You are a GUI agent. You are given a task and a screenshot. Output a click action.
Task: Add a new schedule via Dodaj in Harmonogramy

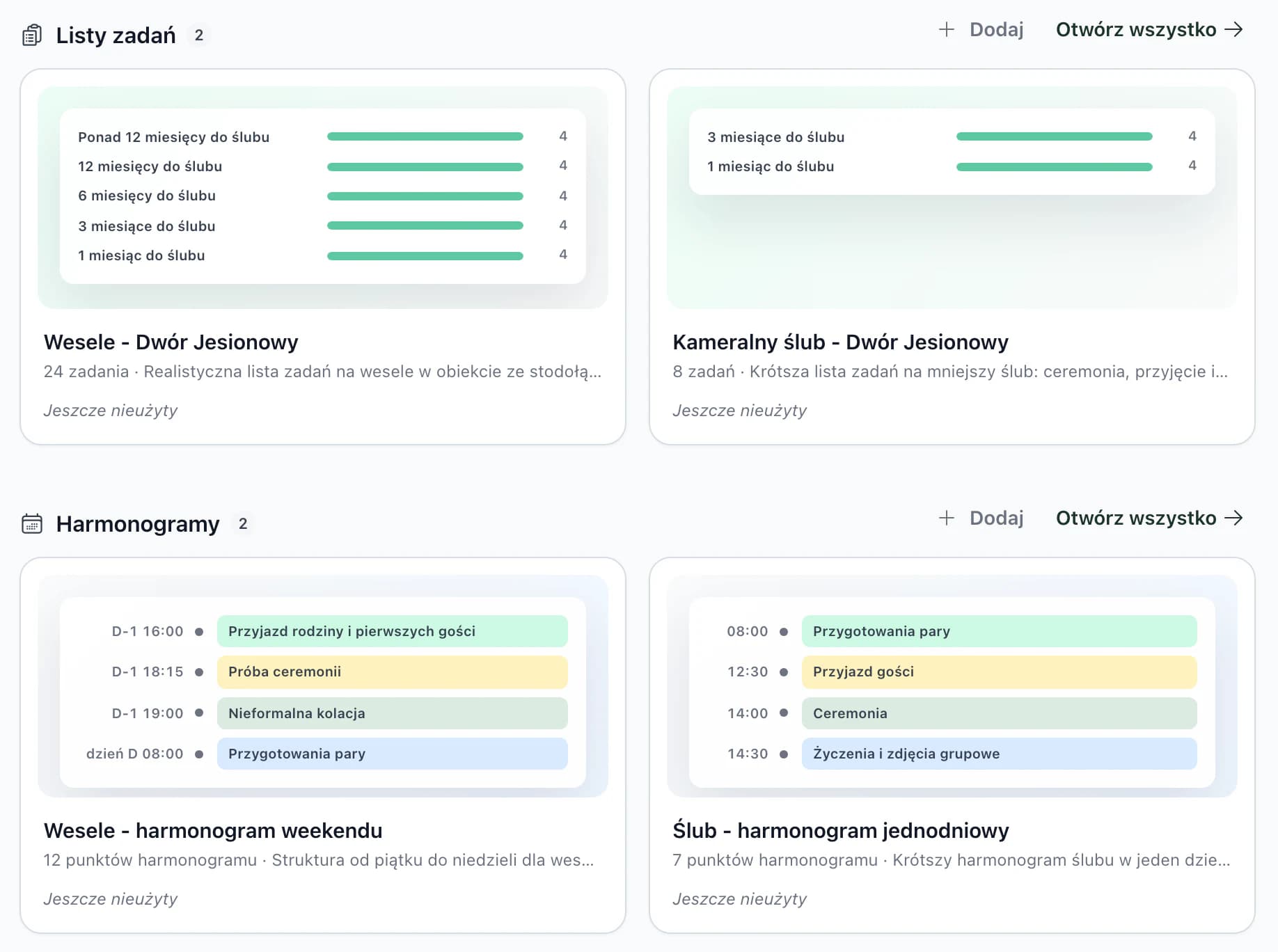tap(981, 518)
